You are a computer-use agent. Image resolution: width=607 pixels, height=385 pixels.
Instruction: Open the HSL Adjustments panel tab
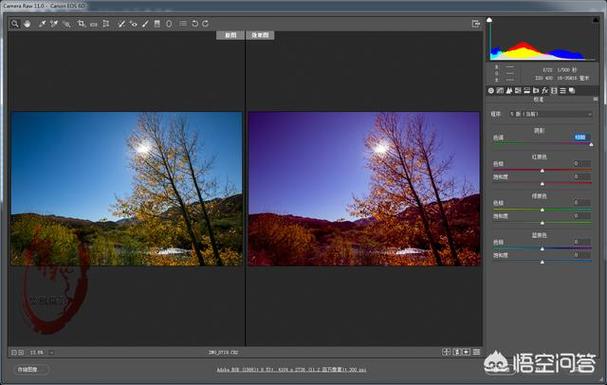pos(518,91)
